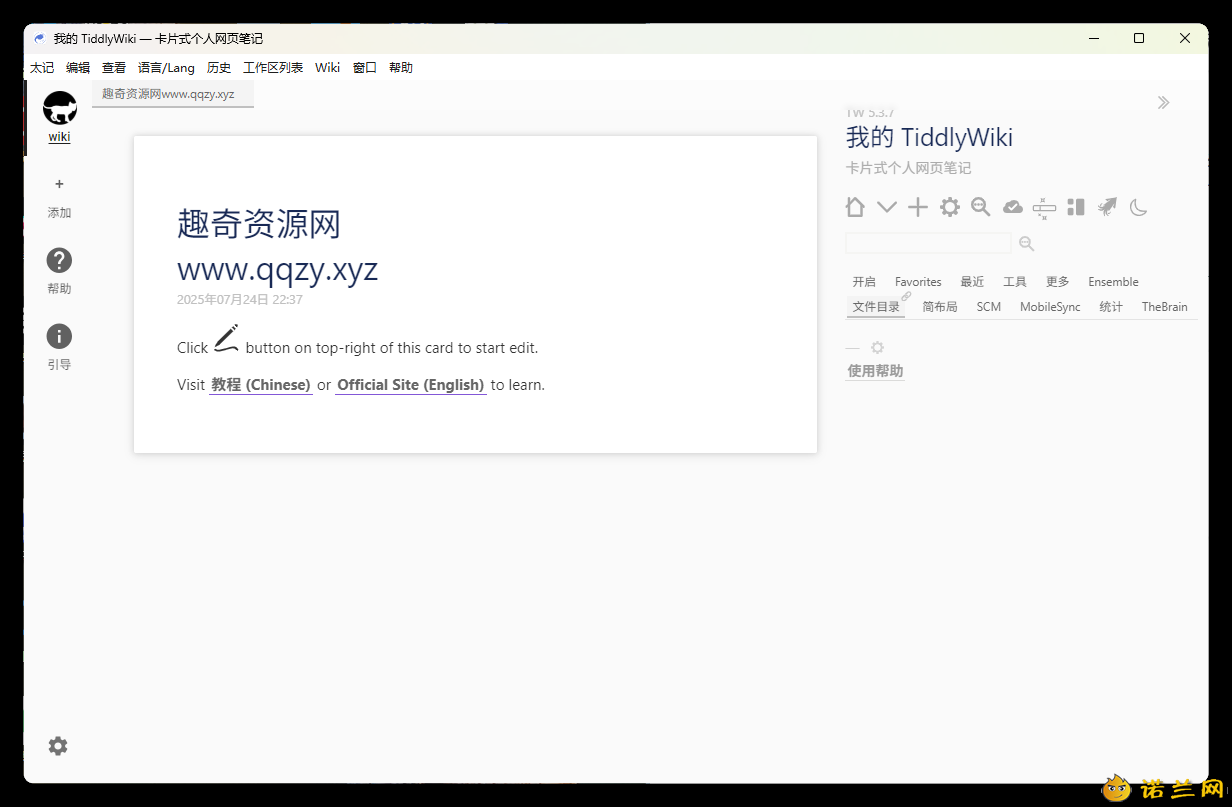Open advanced search magnifier in toolbar

[x=981, y=207]
